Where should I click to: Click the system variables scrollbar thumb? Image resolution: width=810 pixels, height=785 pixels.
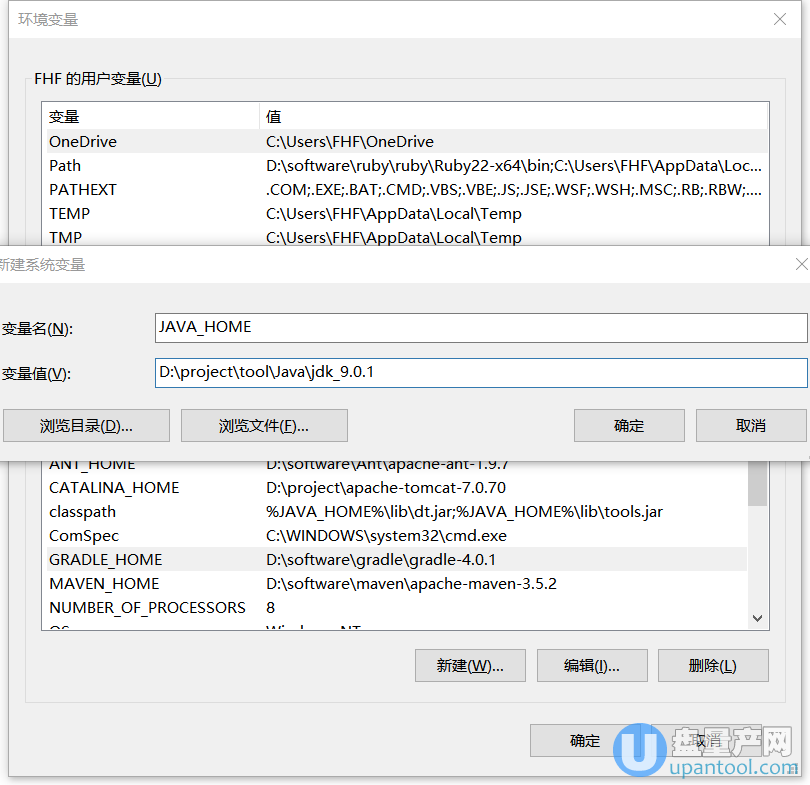point(757,484)
